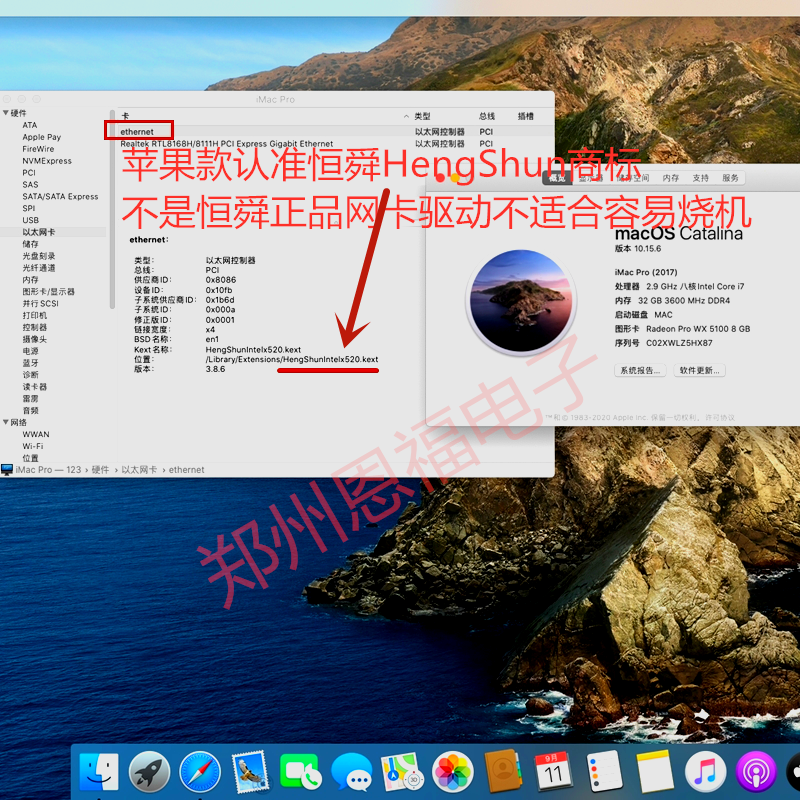The height and width of the screenshot is (800, 800).
Task: Click the 软件更新... button
Action: click(699, 370)
